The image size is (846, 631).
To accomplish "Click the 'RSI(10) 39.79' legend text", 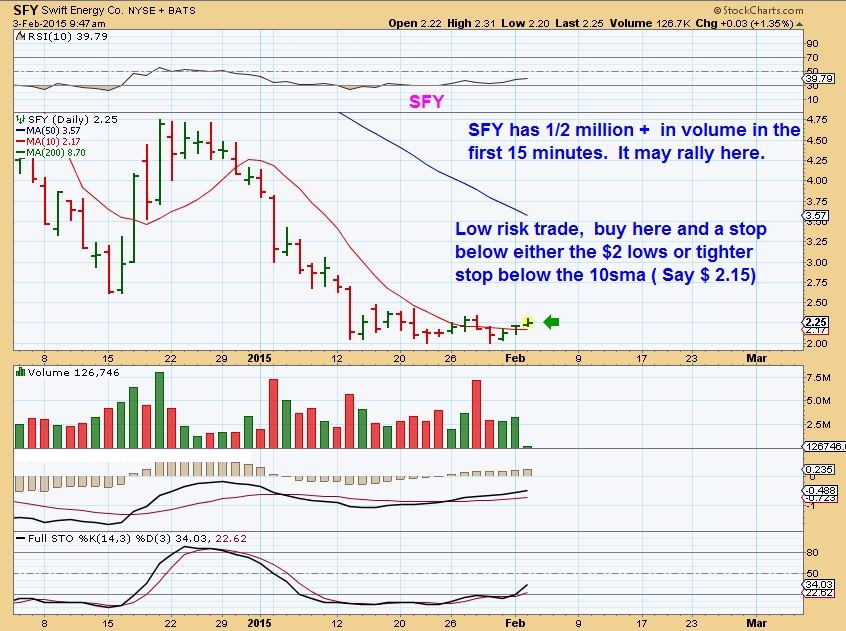I will pos(67,36).
